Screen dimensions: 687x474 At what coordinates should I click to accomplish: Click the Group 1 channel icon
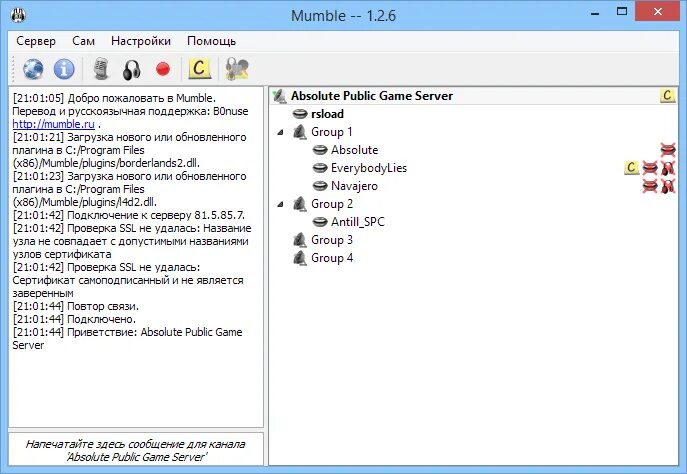(300, 132)
